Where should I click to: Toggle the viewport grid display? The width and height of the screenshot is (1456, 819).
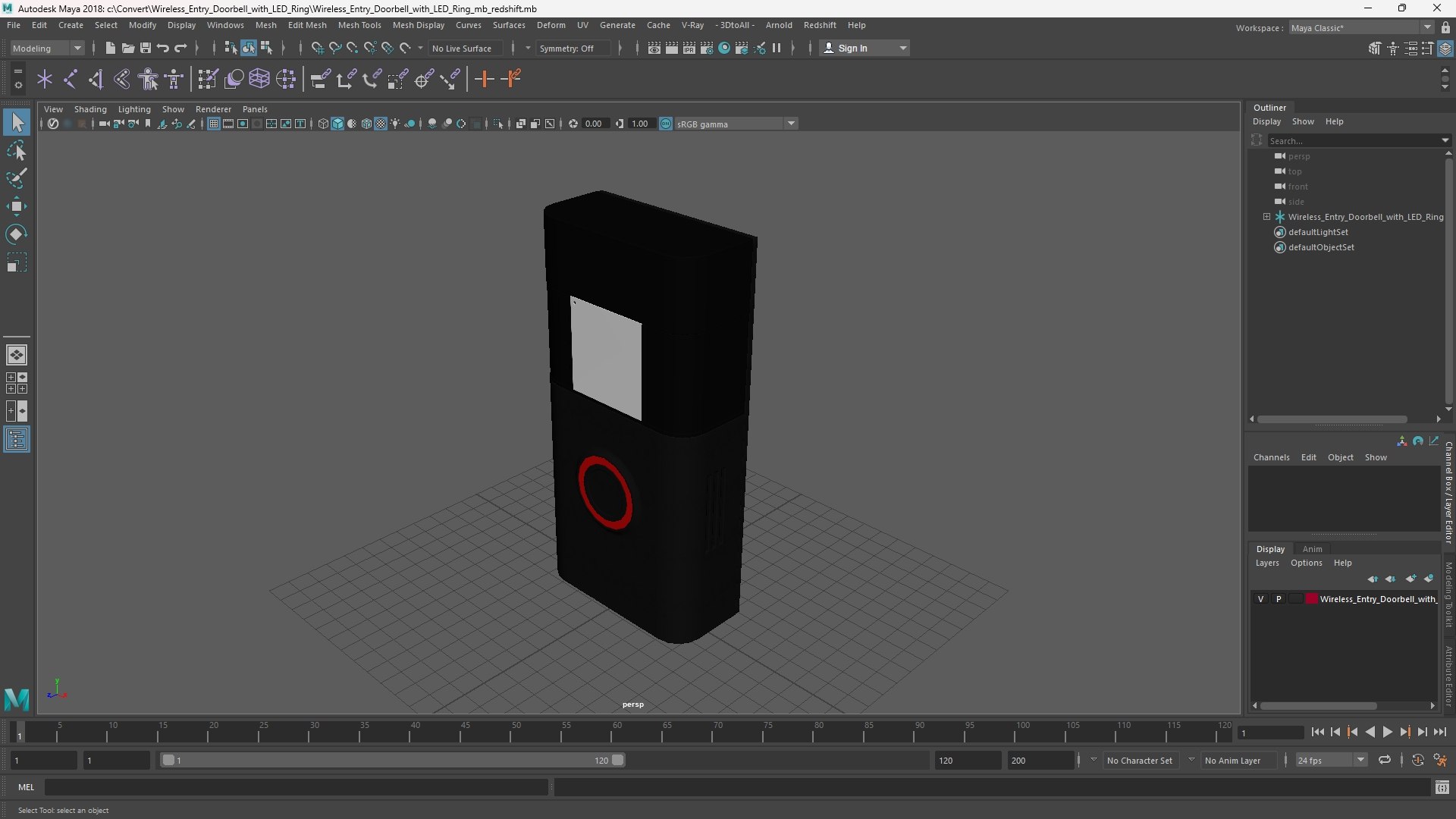[x=214, y=124]
